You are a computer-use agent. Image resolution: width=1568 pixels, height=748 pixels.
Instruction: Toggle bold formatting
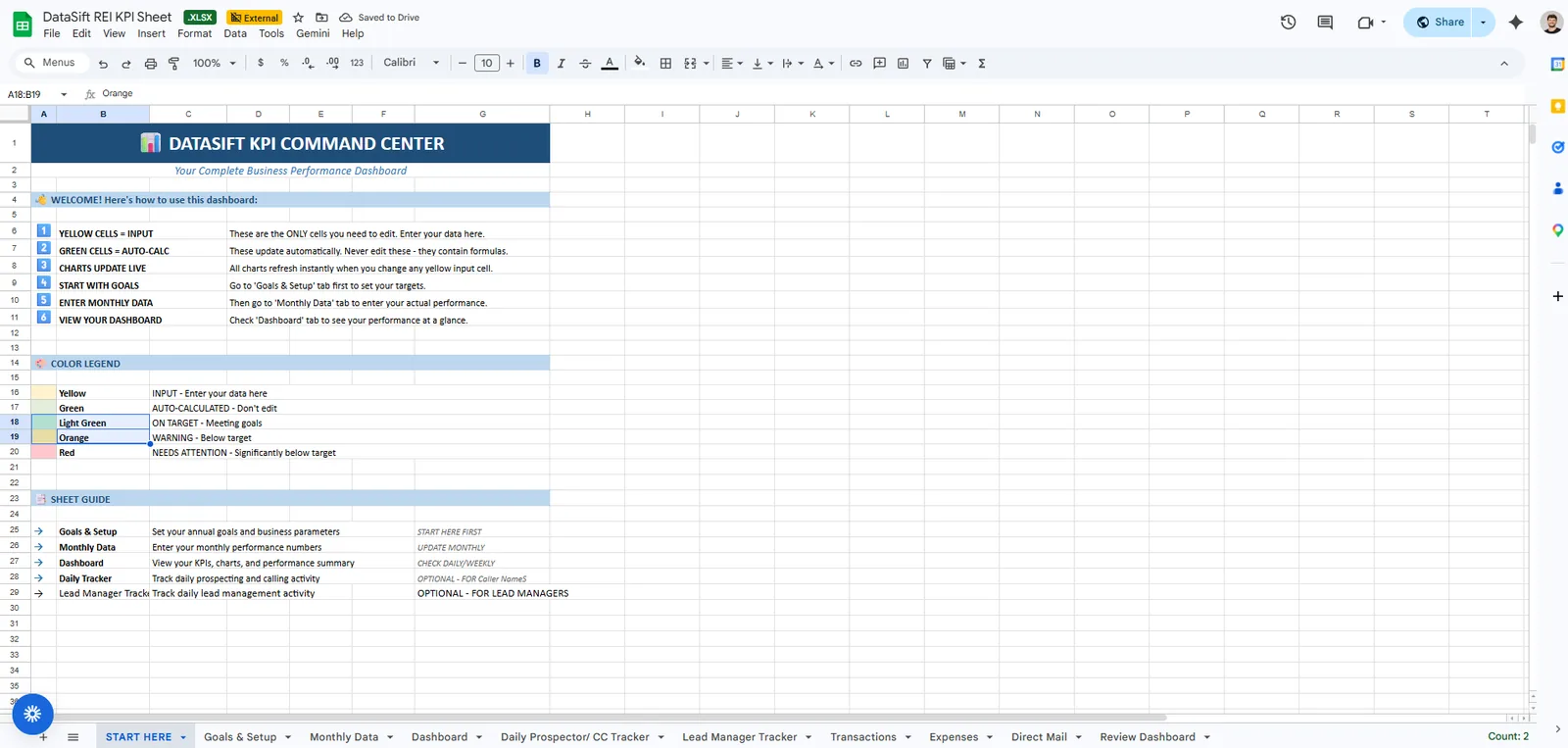click(537, 63)
